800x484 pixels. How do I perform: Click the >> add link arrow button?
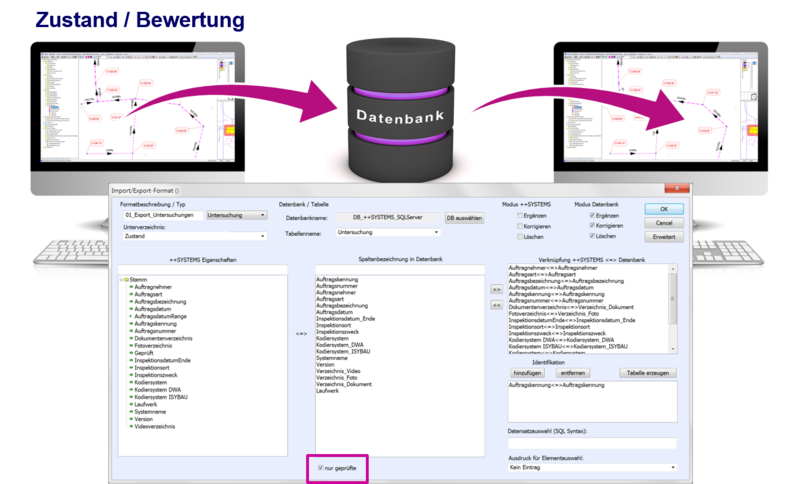[497, 290]
